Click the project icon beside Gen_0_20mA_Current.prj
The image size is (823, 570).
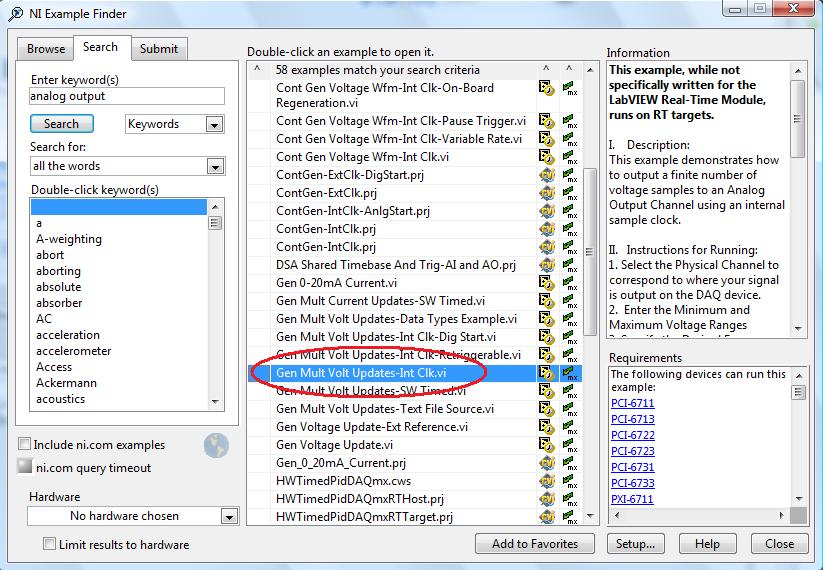546,463
